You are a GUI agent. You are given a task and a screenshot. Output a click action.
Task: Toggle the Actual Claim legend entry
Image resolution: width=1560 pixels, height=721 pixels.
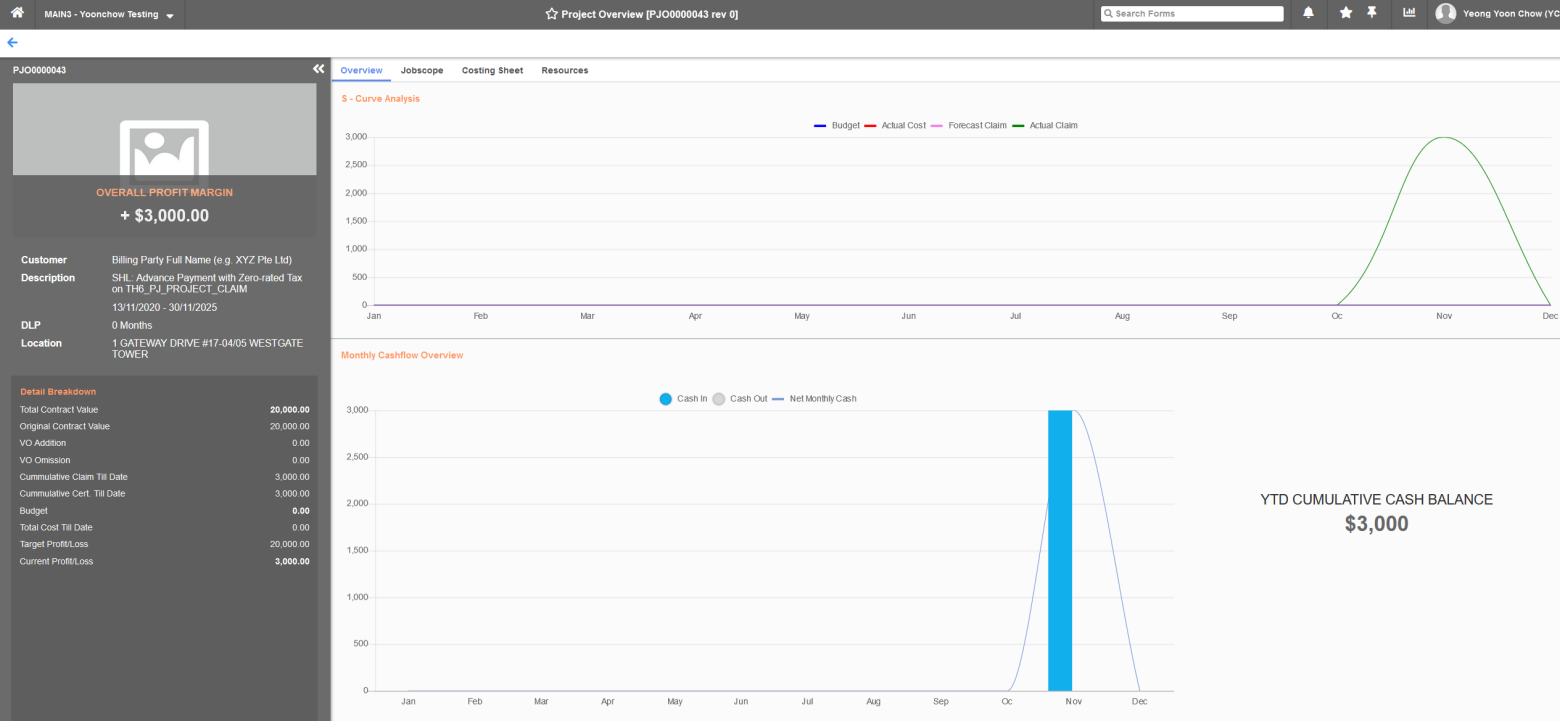click(x=1045, y=125)
